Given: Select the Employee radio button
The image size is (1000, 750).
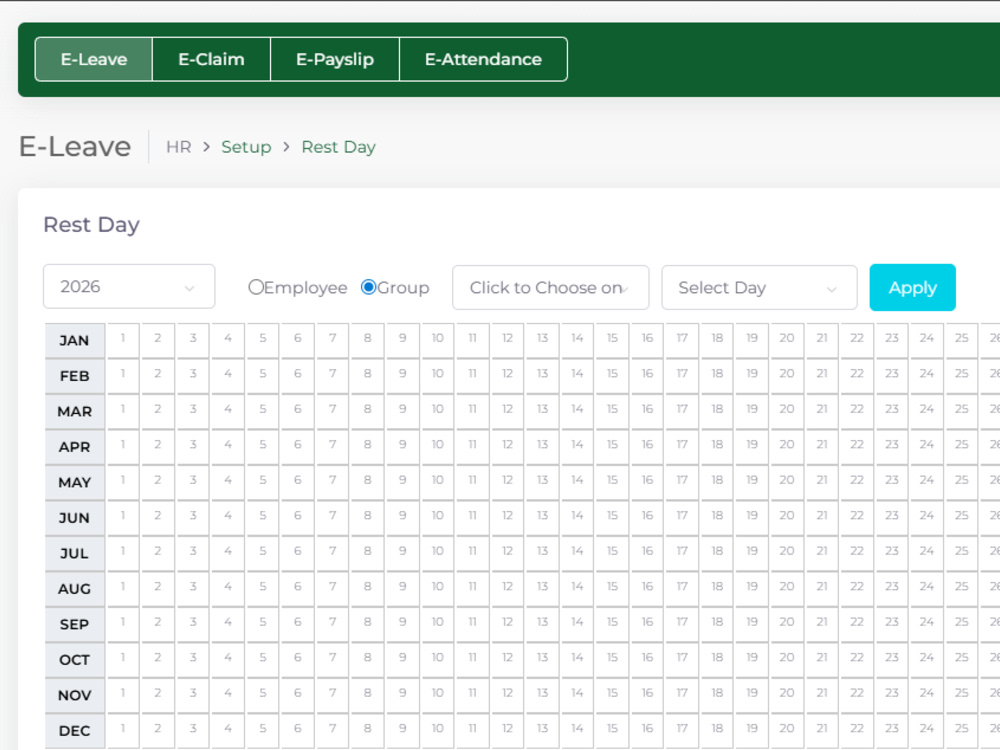Looking at the screenshot, I should coord(256,287).
